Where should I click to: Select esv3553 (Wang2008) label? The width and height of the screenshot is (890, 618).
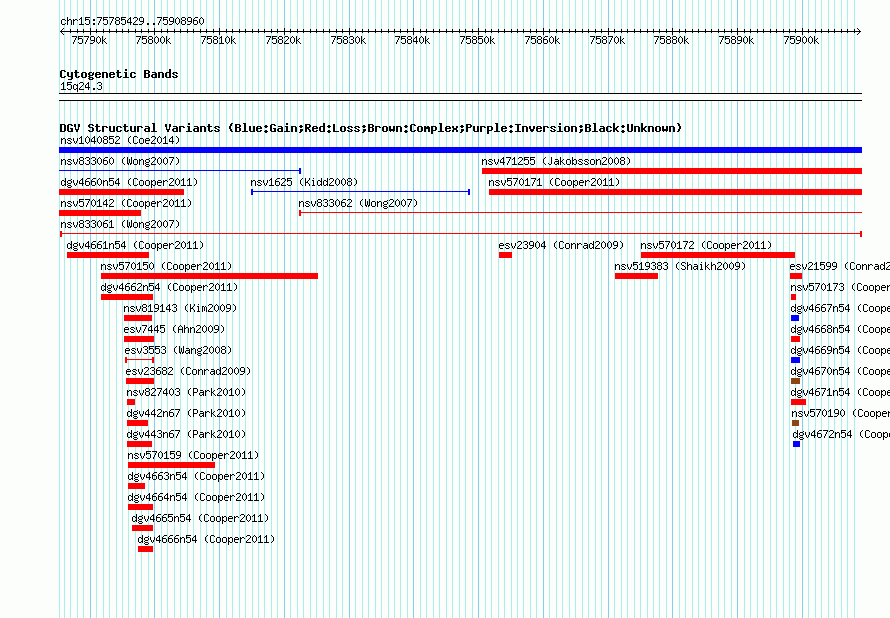point(178,350)
